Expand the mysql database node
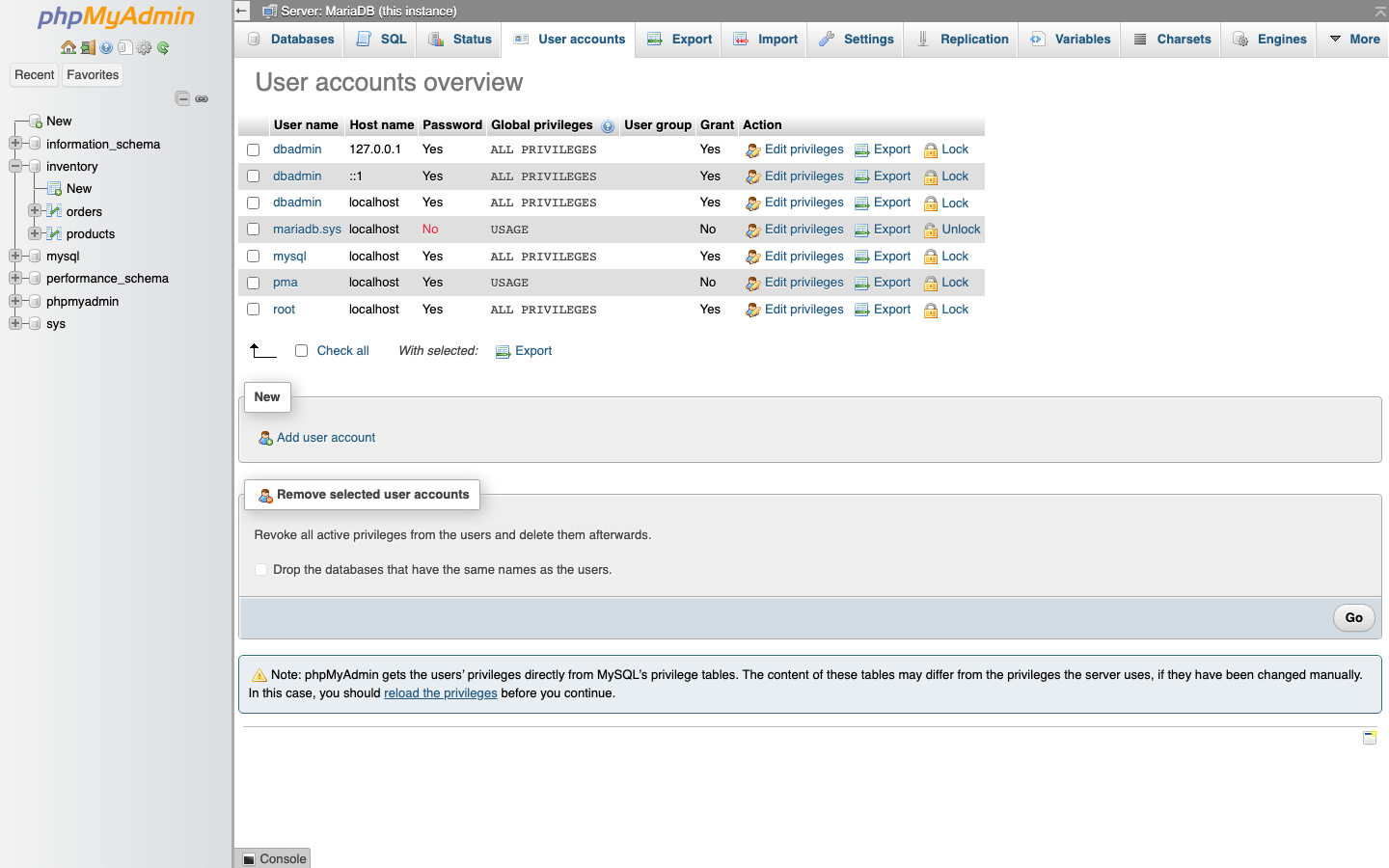This screenshot has width=1389, height=868. [15, 256]
